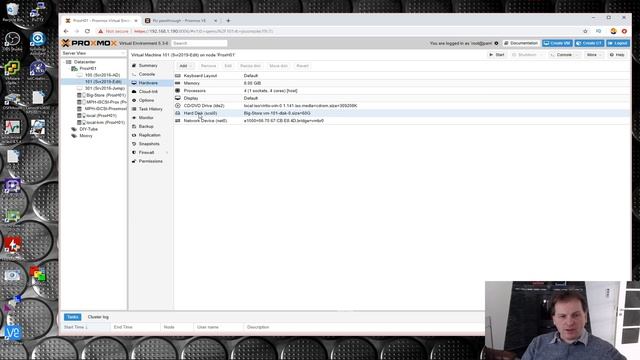Image resolution: width=640 pixels, height=360 pixels.
Task: Select Big-Store storage in tree
Action: click(105, 95)
